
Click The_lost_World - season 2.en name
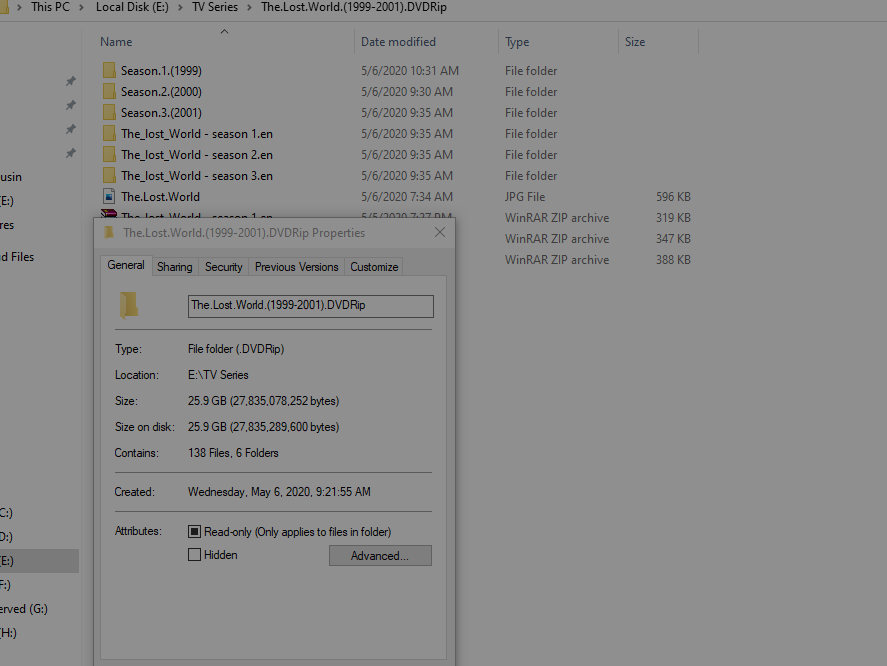click(197, 154)
